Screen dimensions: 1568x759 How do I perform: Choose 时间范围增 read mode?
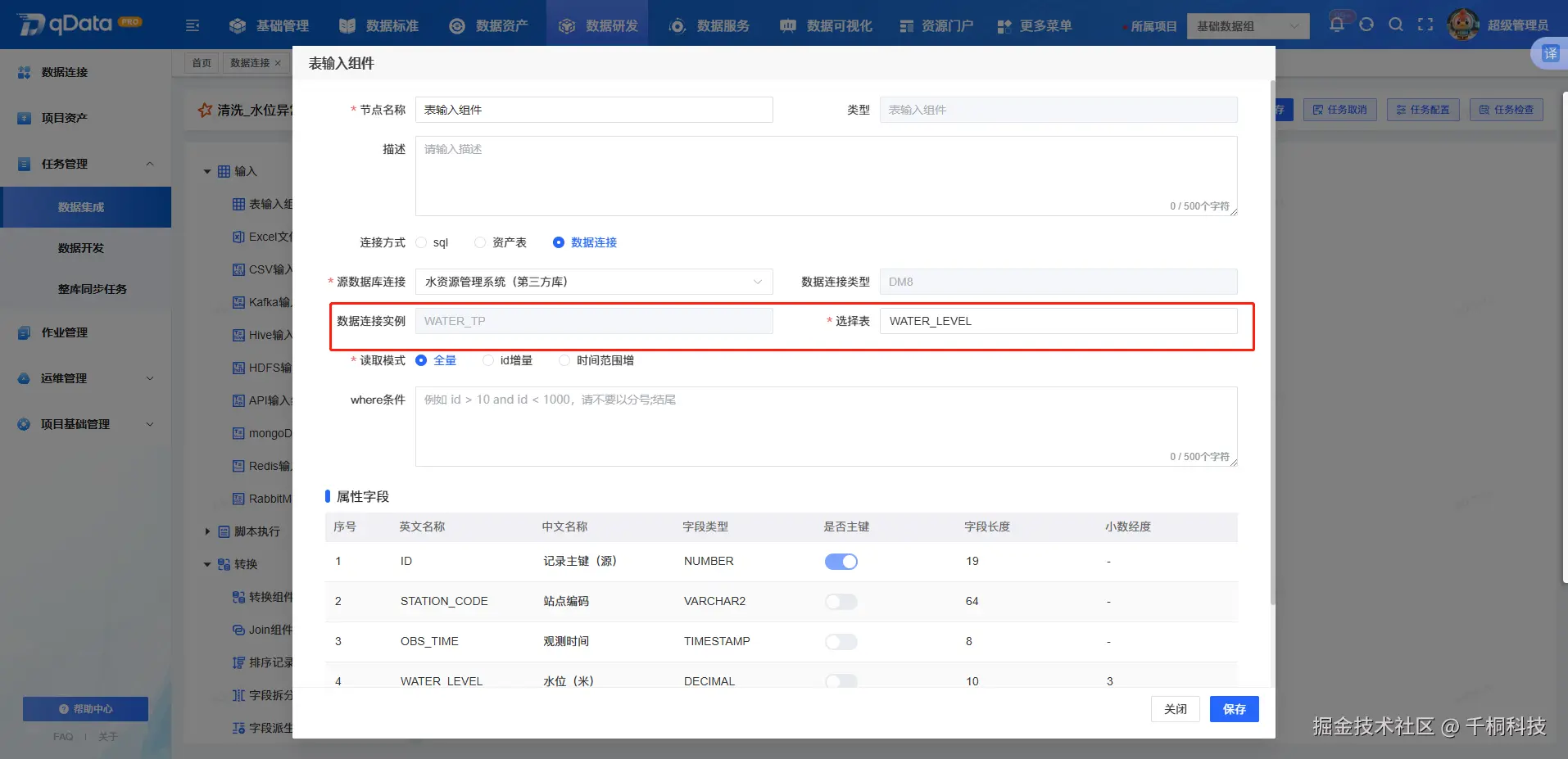coord(564,360)
